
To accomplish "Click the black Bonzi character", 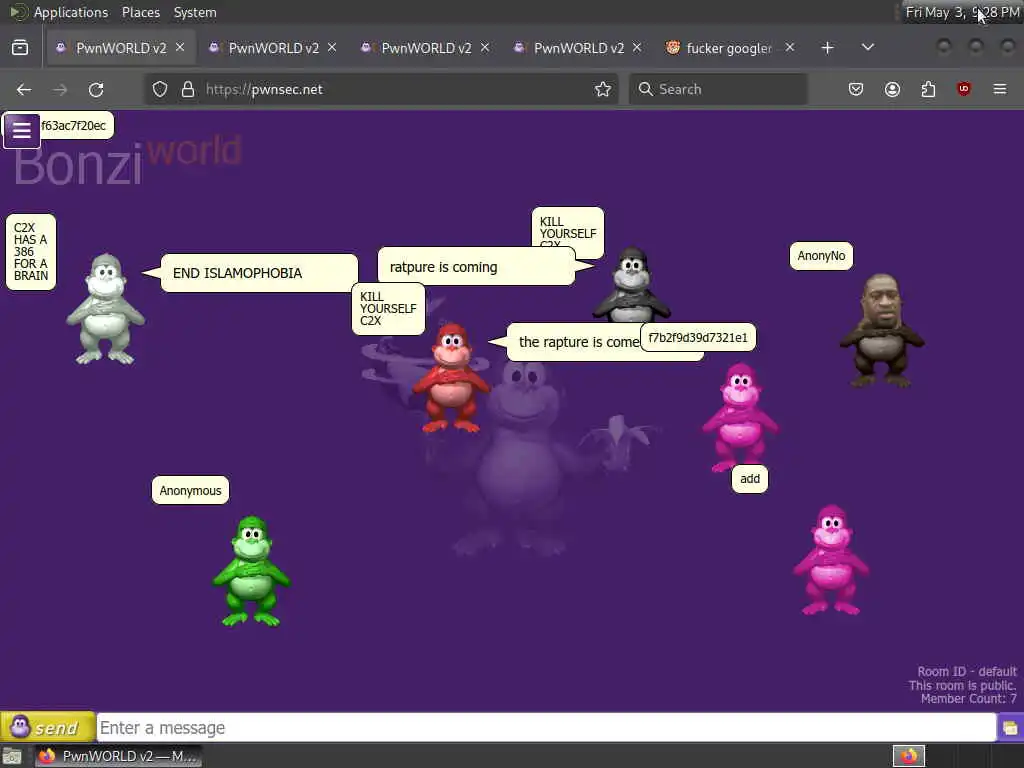I will 631,285.
